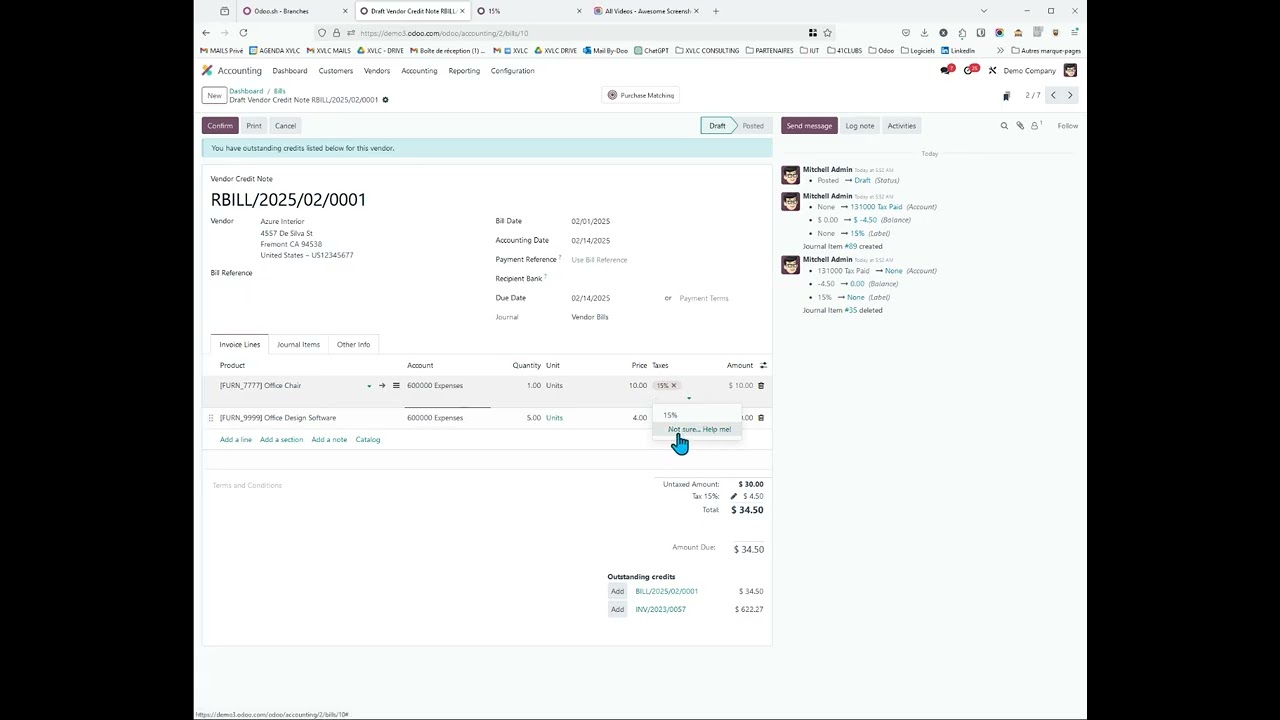Open the Dashboard menu item
The image size is (1280, 720).
click(290, 71)
